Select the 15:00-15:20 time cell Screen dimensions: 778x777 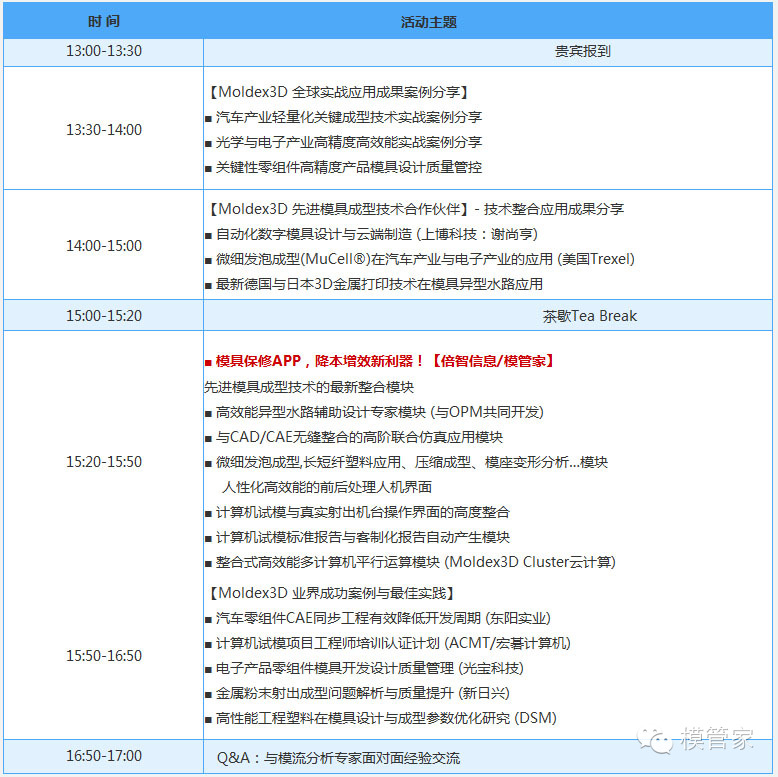[x=104, y=316]
